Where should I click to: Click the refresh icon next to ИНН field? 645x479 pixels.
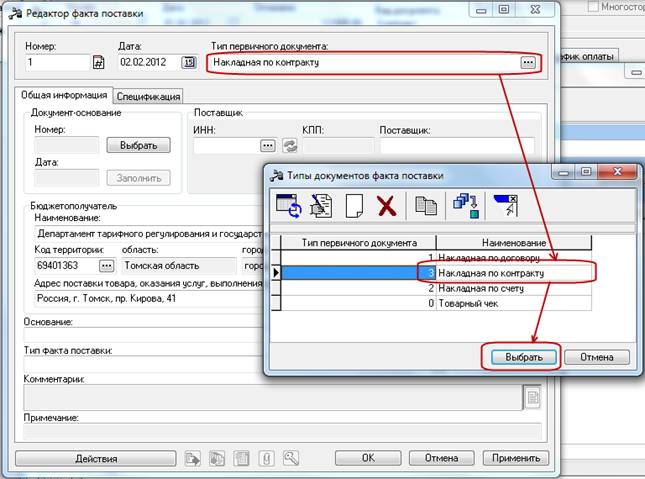(x=290, y=146)
